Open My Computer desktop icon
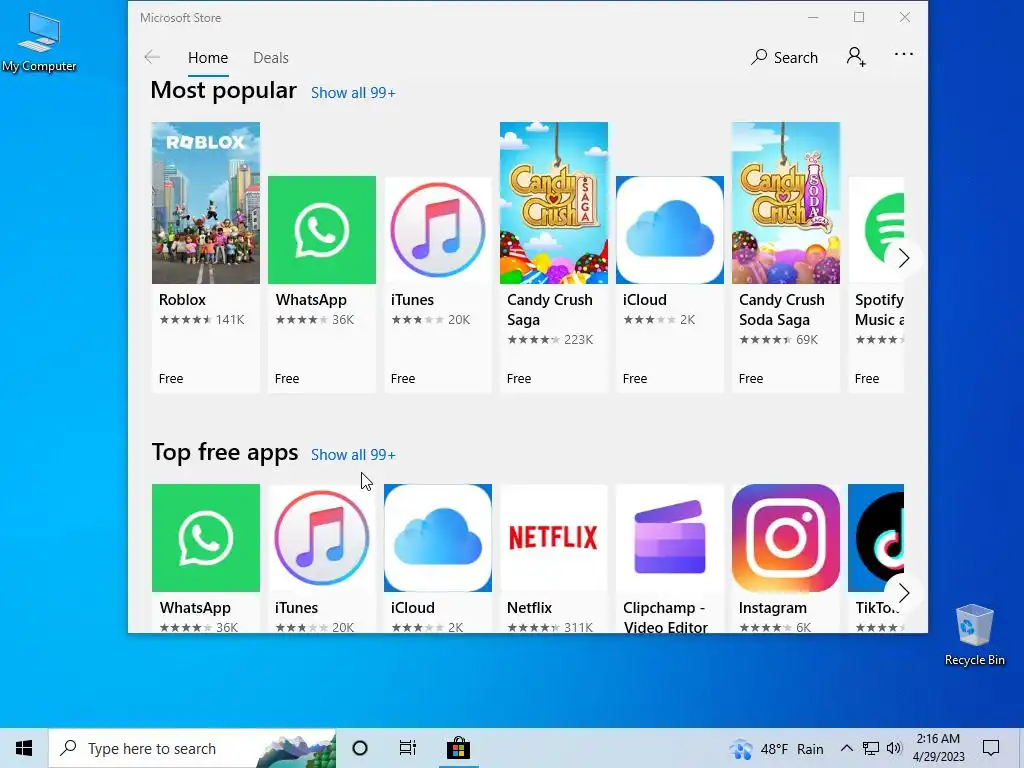1024x768 pixels. (x=39, y=40)
